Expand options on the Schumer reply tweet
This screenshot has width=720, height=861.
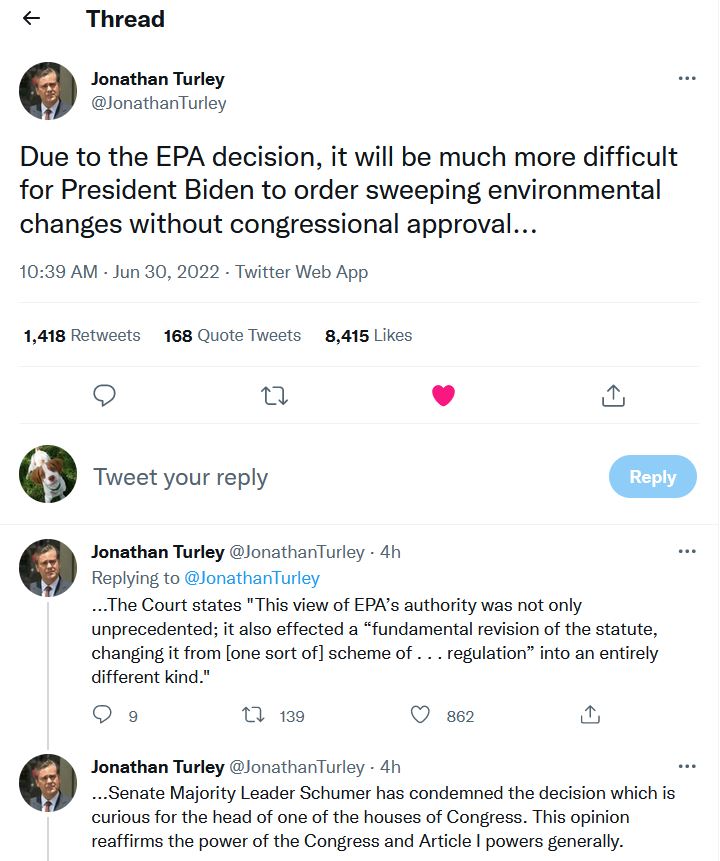pos(687,767)
